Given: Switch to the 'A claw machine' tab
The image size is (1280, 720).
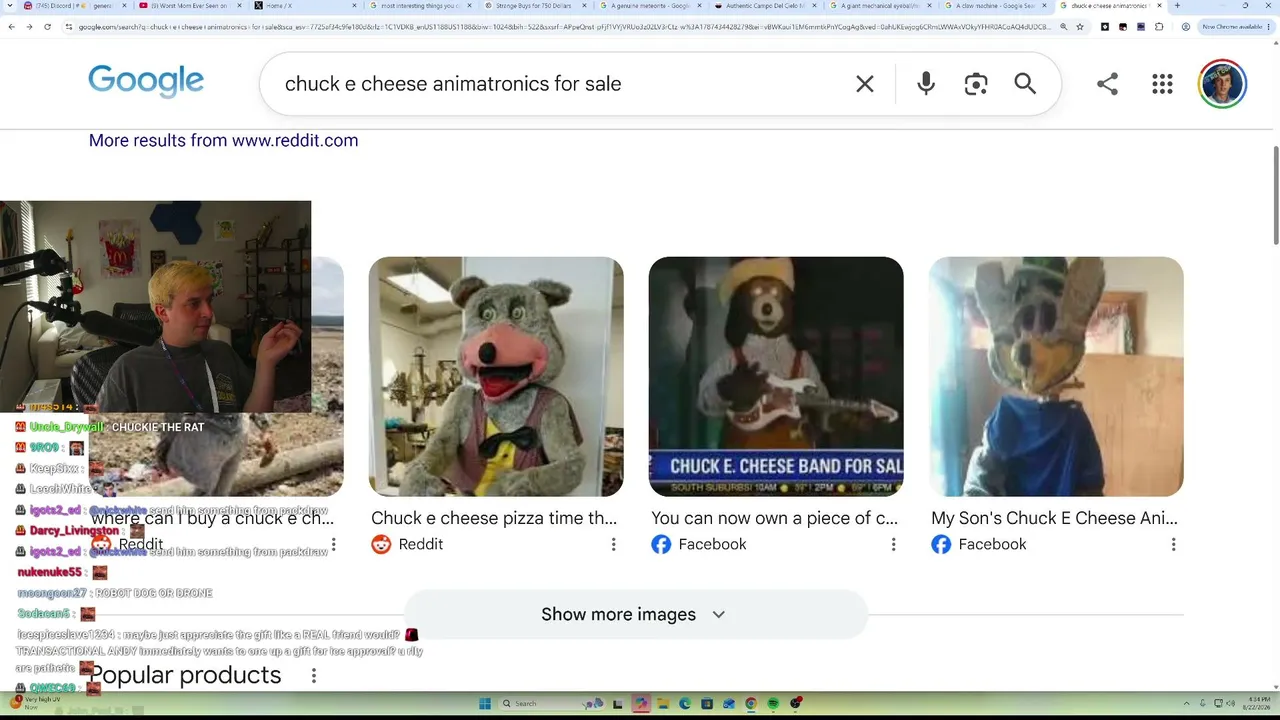Looking at the screenshot, I should (995, 6).
